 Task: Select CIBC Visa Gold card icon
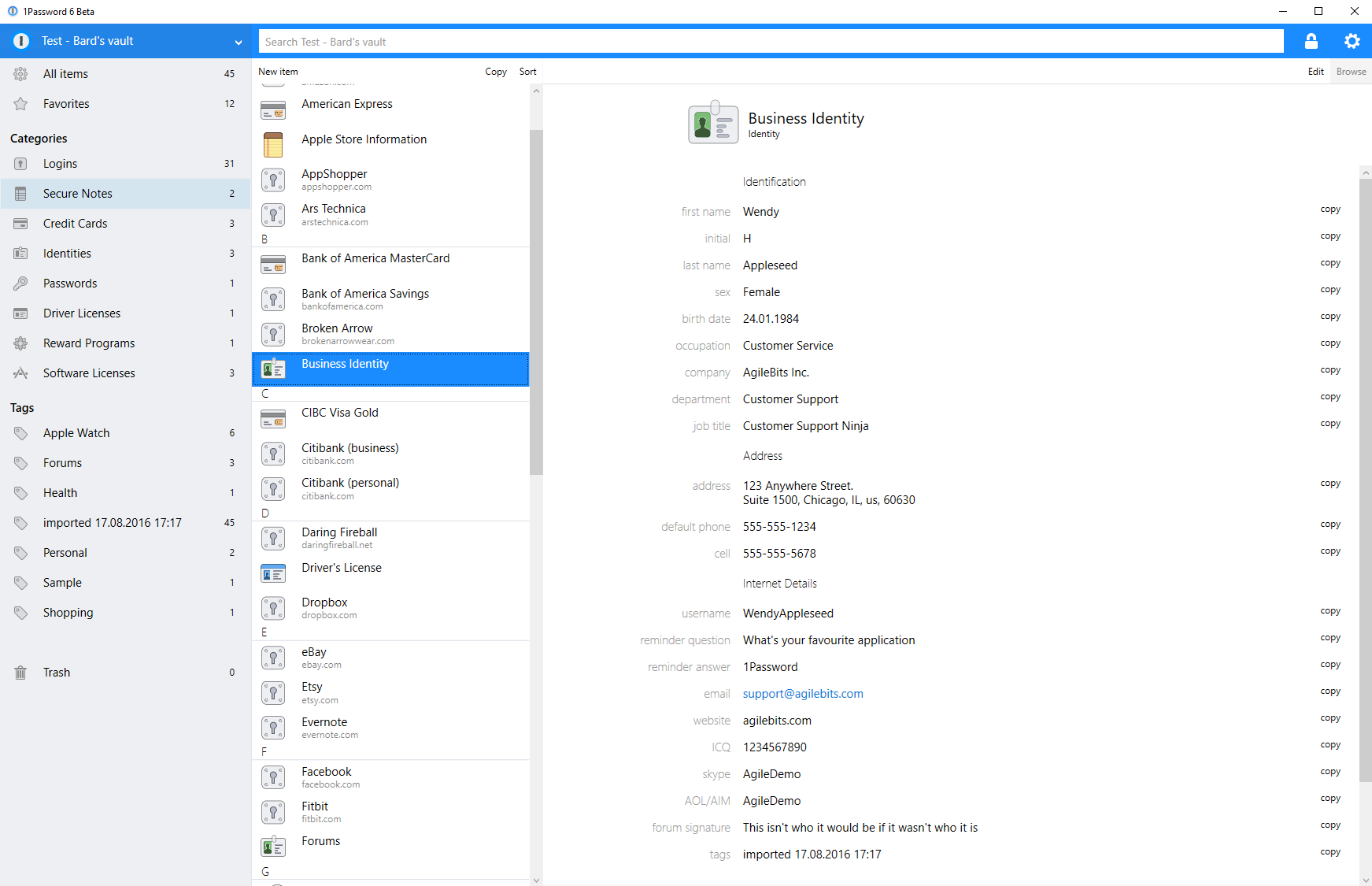tap(273, 418)
